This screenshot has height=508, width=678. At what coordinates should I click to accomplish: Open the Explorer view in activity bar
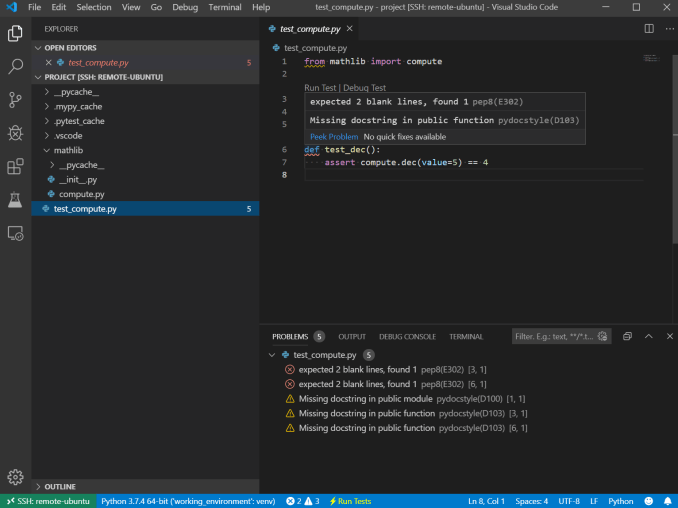(x=15, y=33)
